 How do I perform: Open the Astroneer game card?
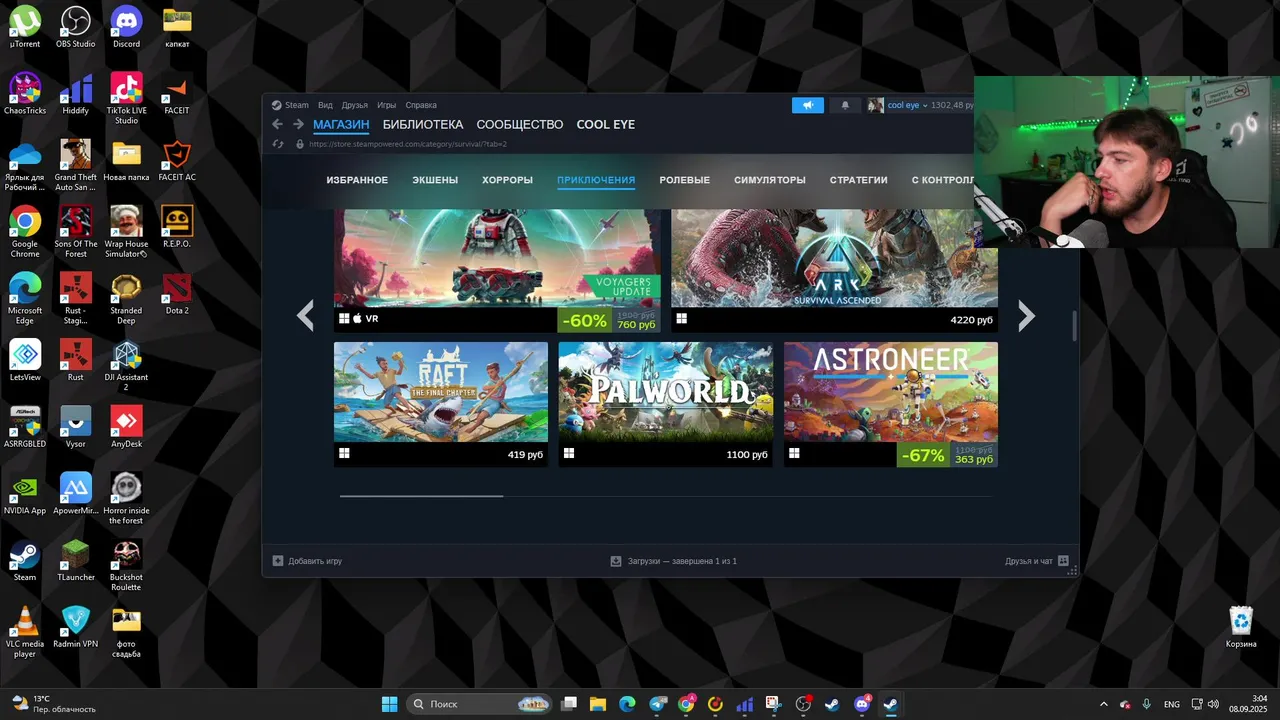point(890,404)
